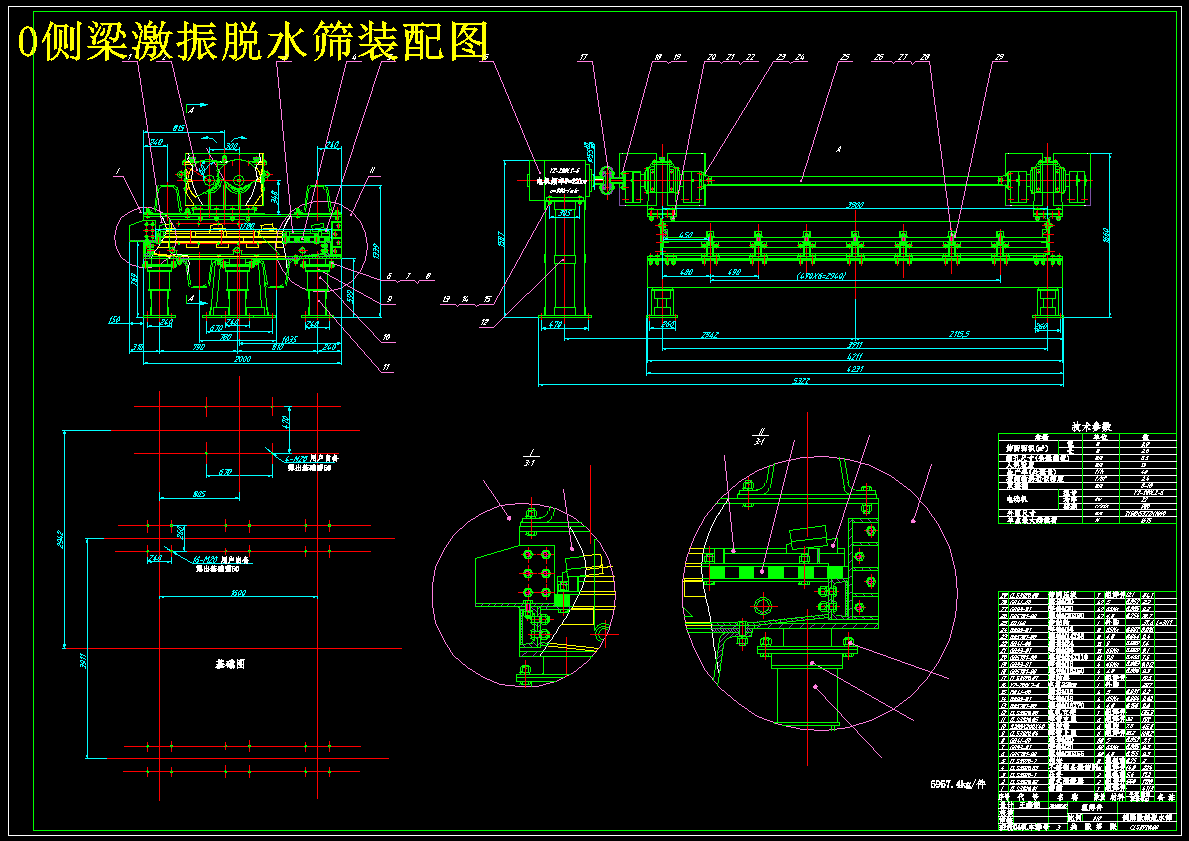Click the 4211 dimension text
This screenshot has width=1189, height=841.
click(x=855, y=356)
